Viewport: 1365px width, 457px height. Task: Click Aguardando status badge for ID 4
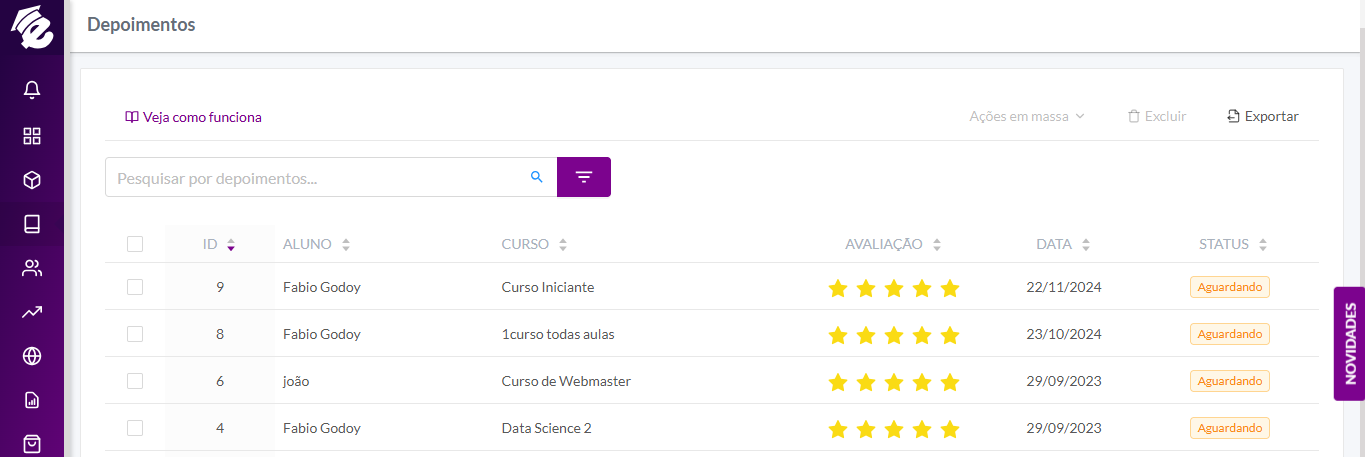tap(1230, 428)
